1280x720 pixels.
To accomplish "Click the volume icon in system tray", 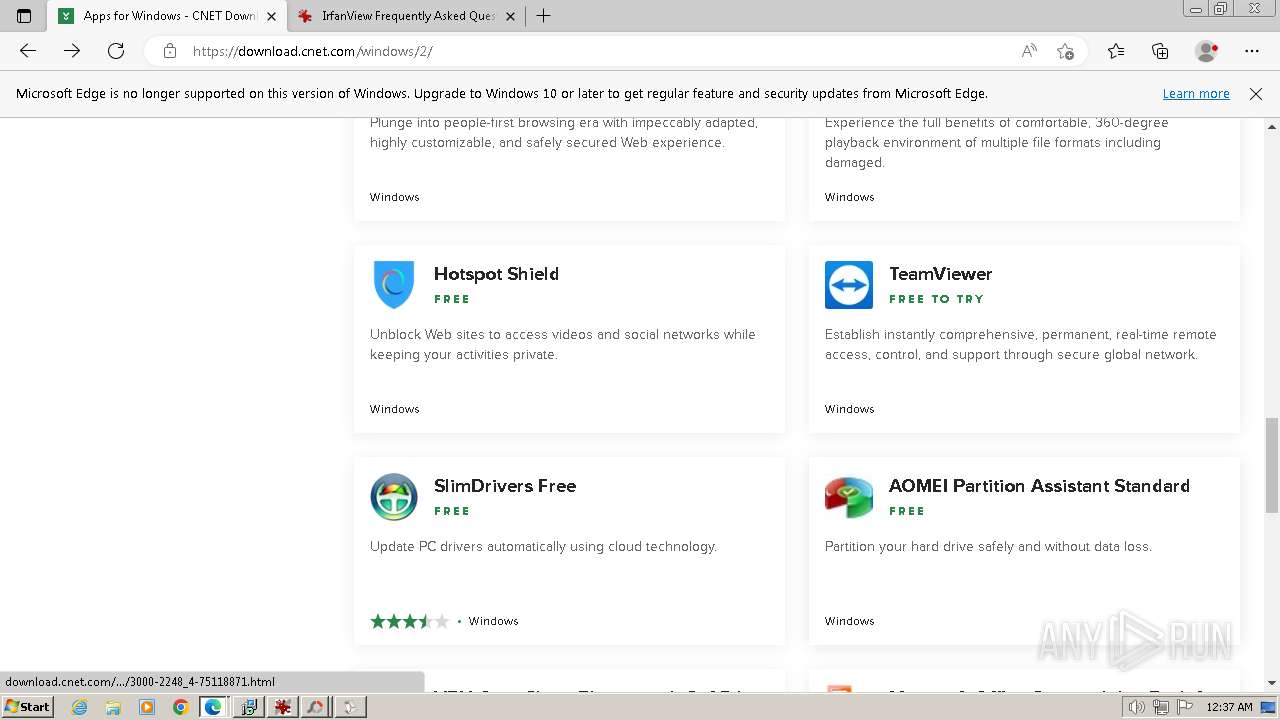I will point(1137,707).
